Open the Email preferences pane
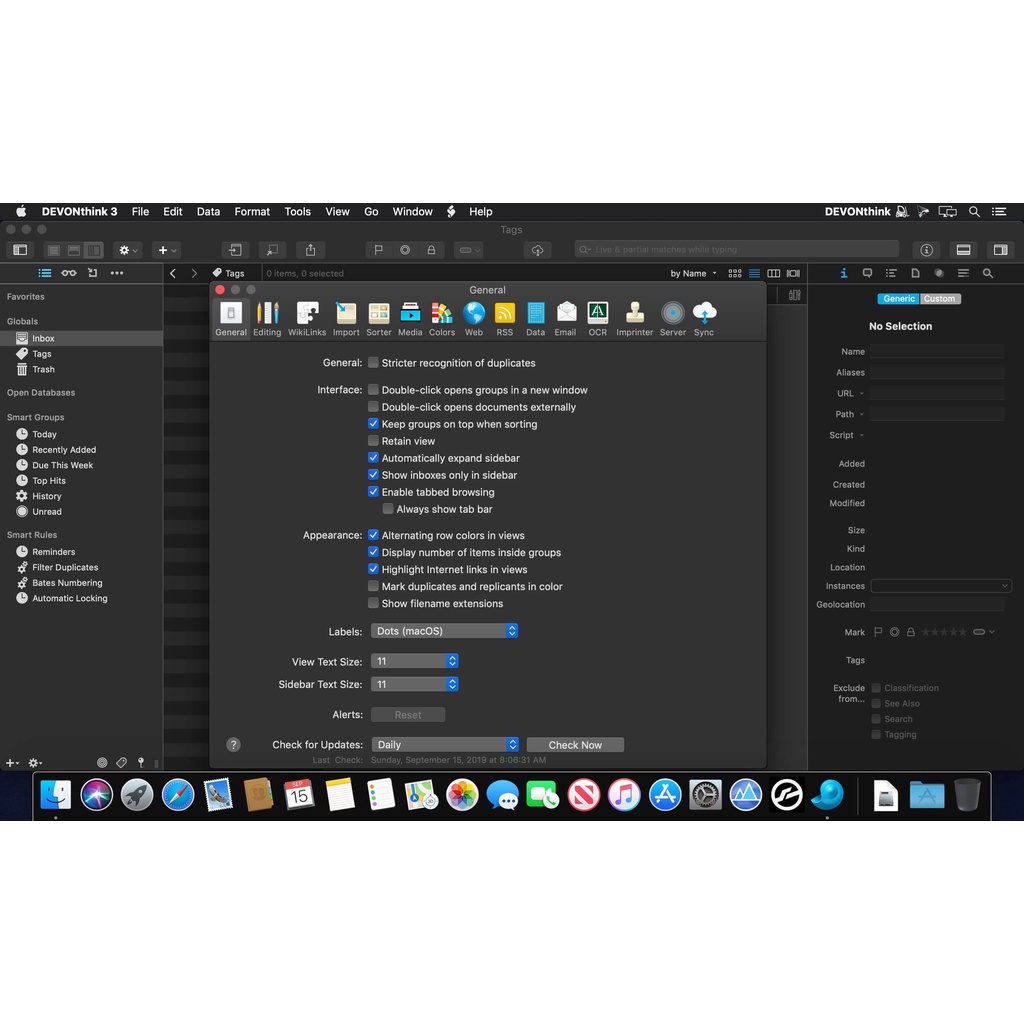 tap(566, 319)
